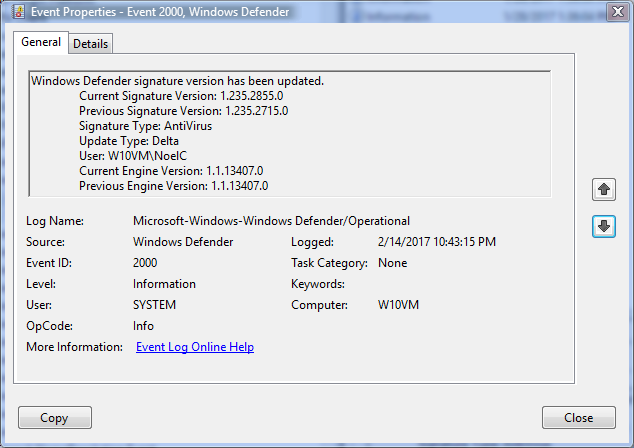Viewport: 634px width, 448px height.
Task: Open the Details tab
Action: [x=91, y=44]
